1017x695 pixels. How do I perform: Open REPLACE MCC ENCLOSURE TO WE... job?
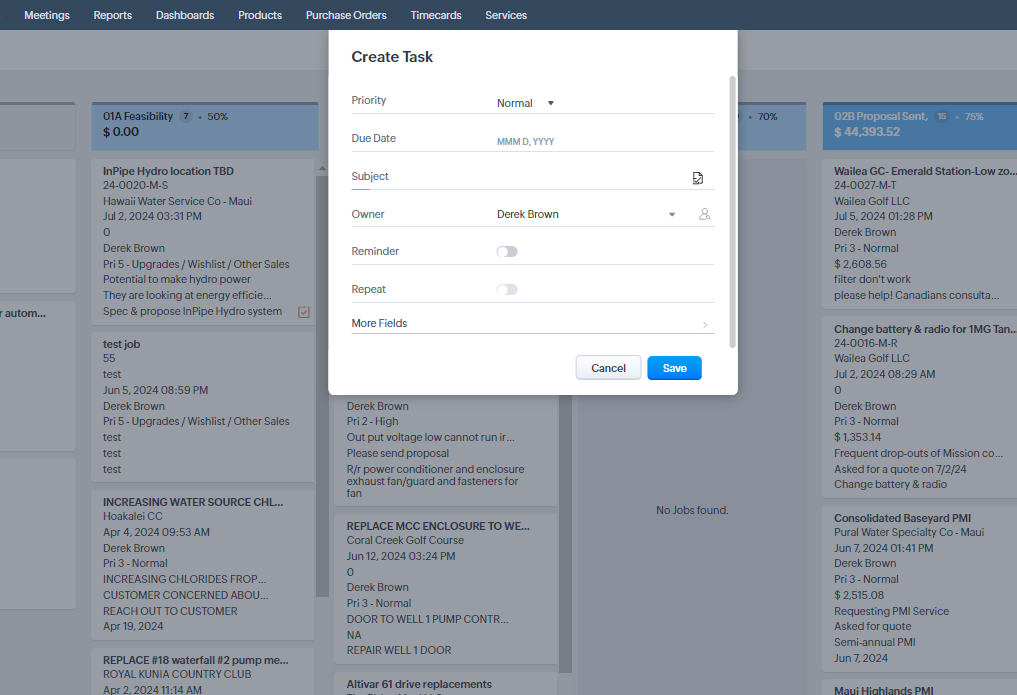click(438, 526)
